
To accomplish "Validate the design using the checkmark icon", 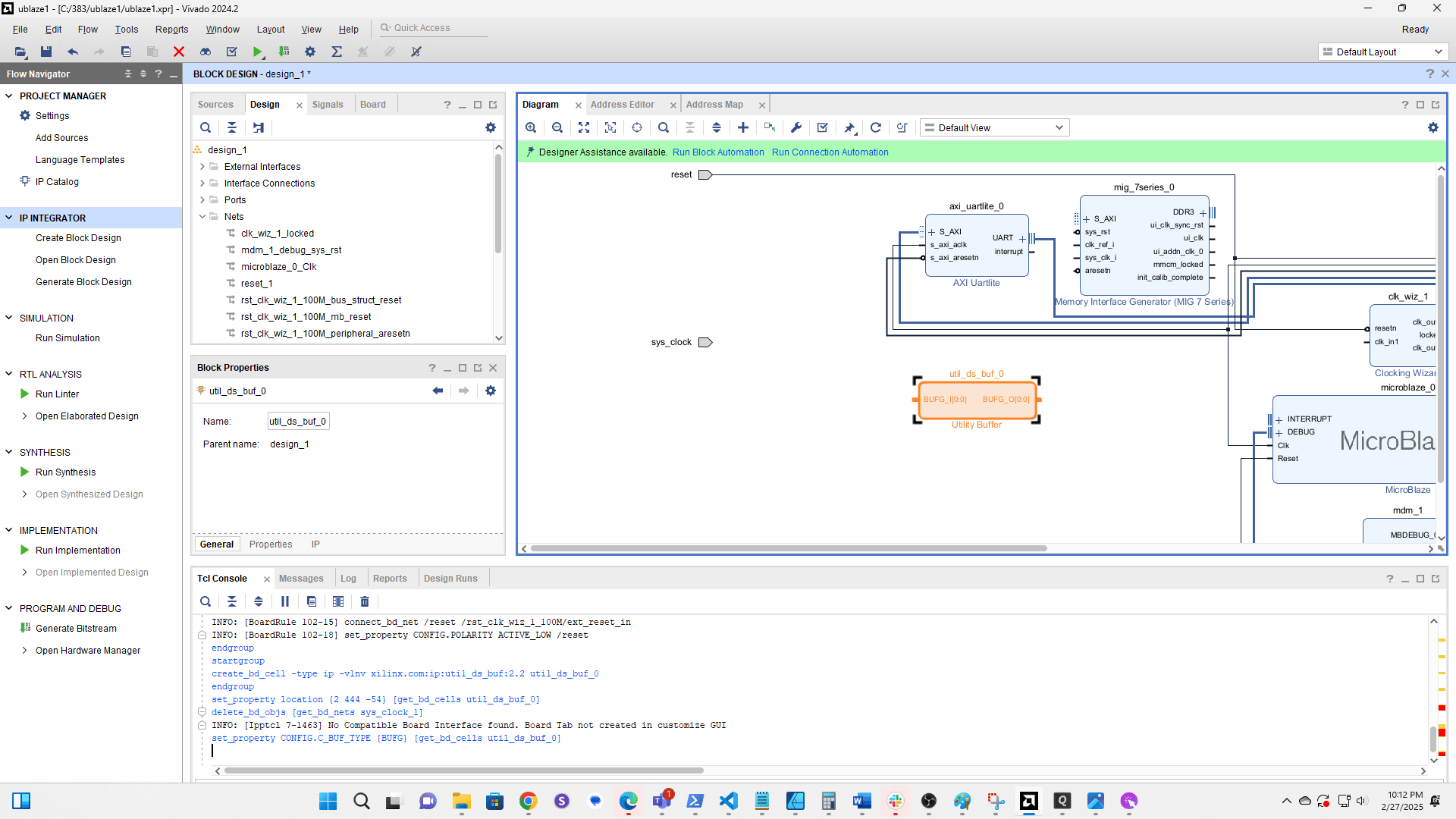I will (822, 127).
